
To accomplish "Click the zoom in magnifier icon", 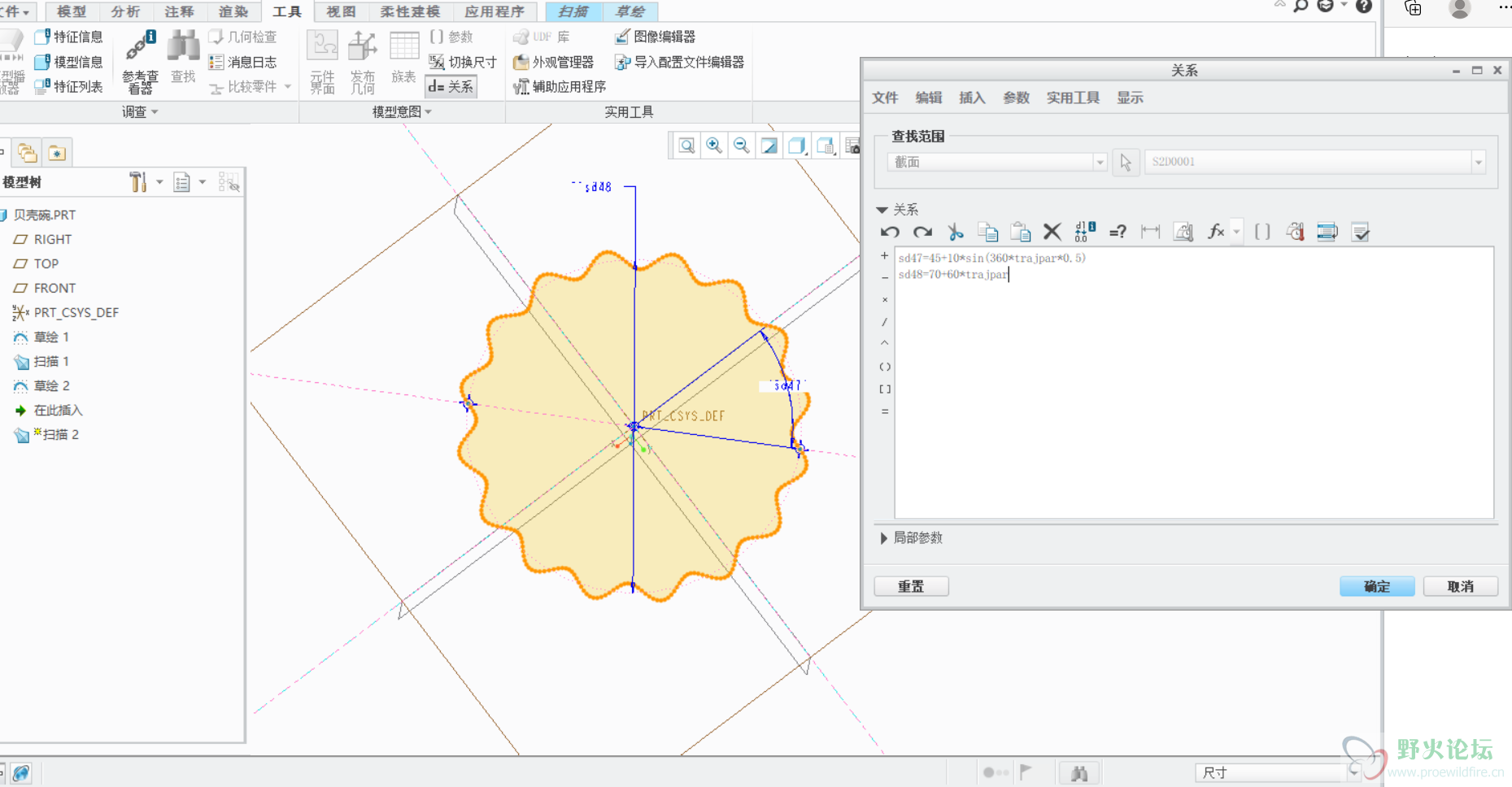I will pyautogui.click(x=714, y=146).
